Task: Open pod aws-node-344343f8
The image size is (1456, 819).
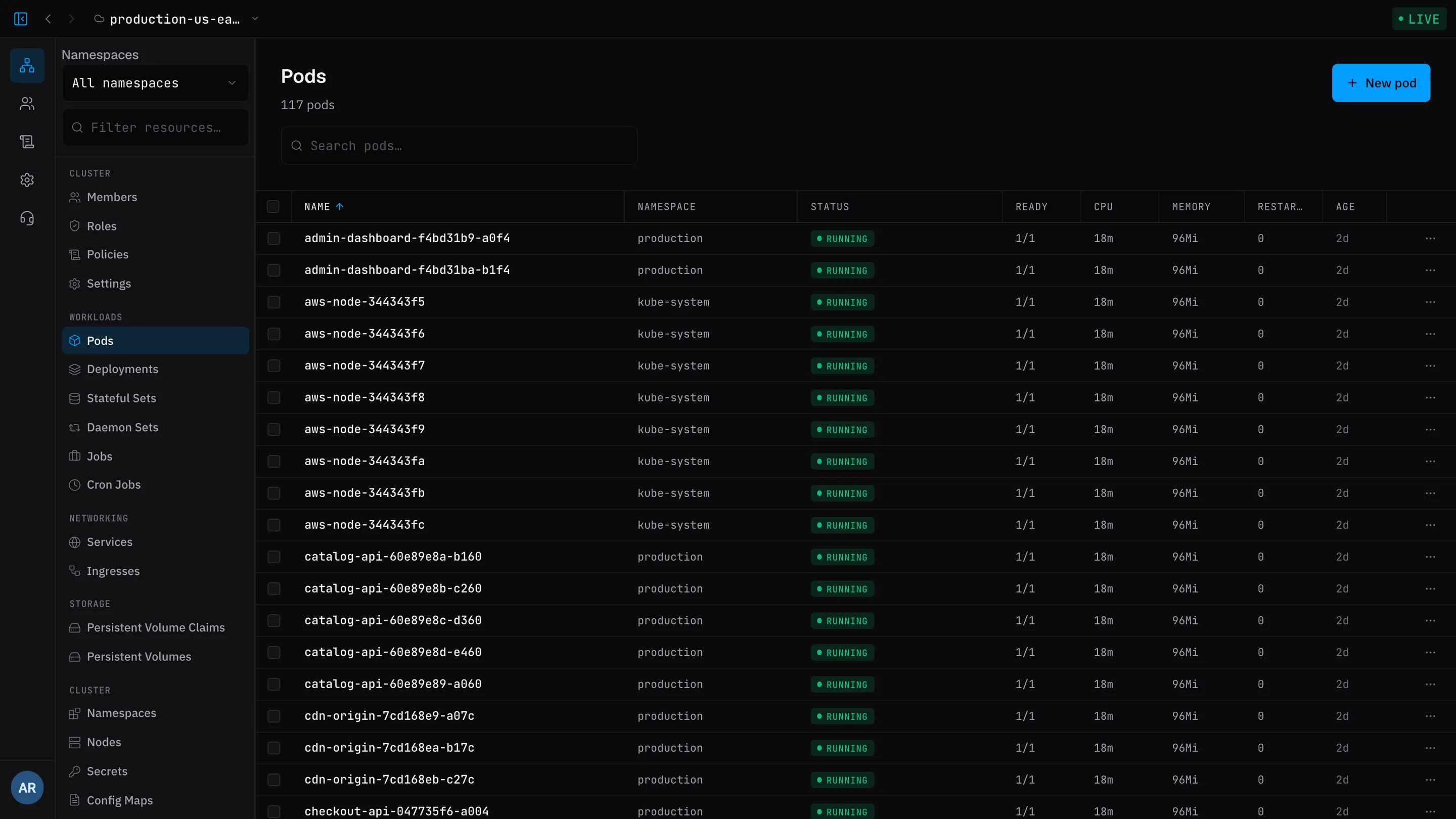Action: 364,397
